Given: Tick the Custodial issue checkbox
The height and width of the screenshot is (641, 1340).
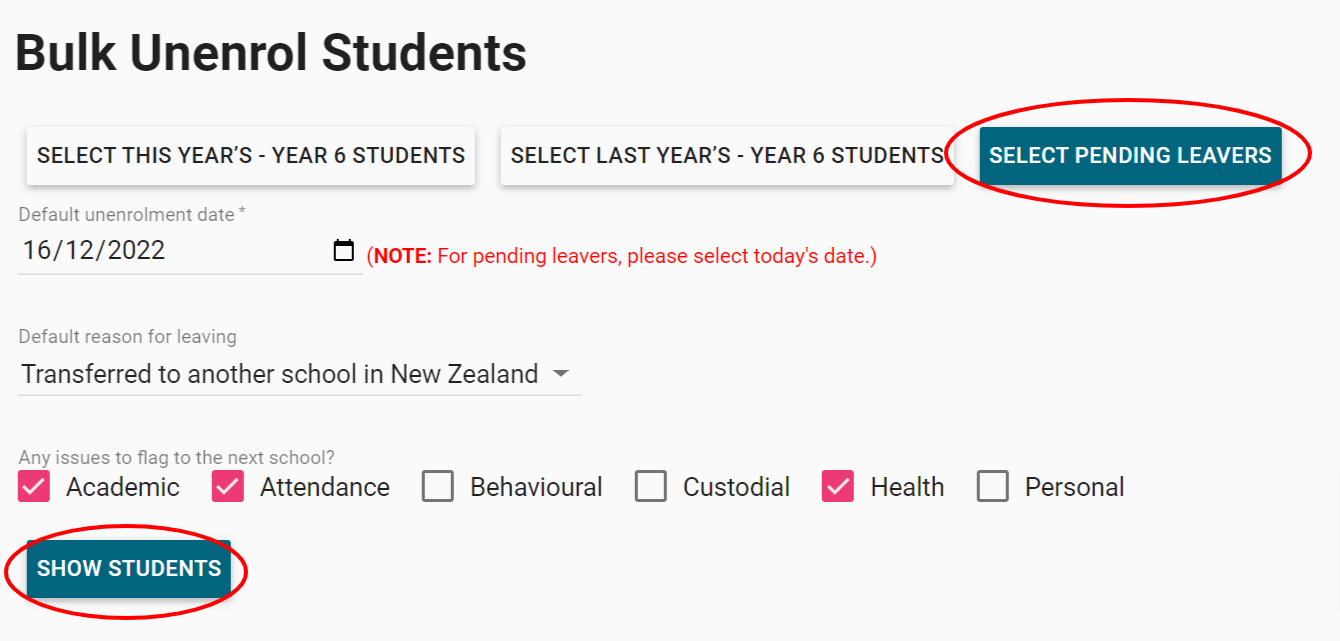Looking at the screenshot, I should tap(651, 487).
